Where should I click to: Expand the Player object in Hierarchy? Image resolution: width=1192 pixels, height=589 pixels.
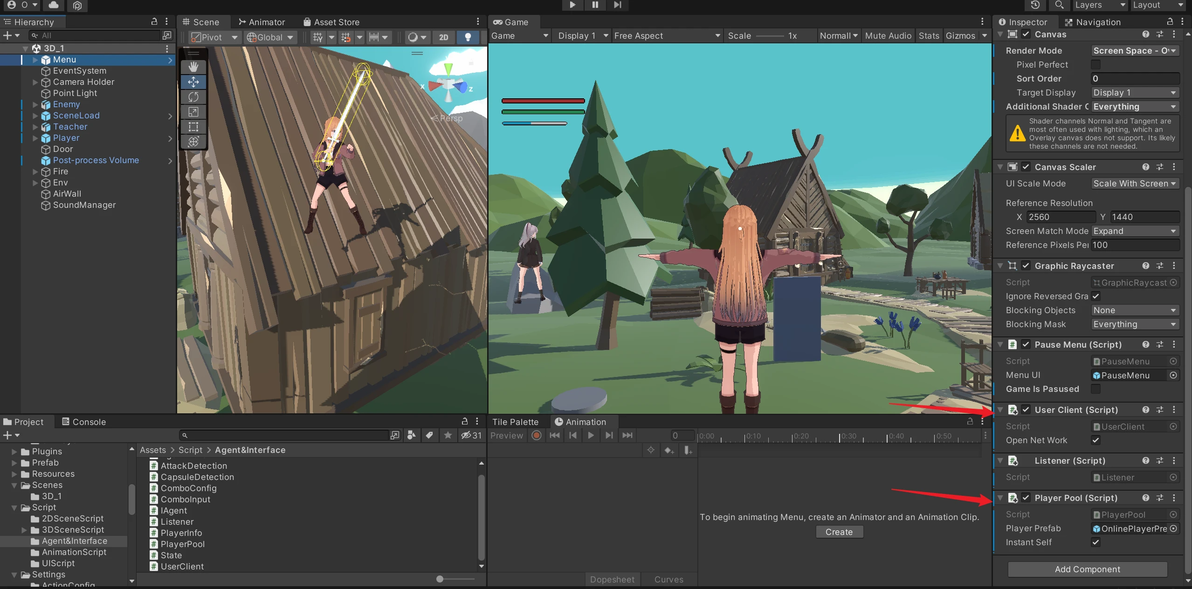click(35, 138)
